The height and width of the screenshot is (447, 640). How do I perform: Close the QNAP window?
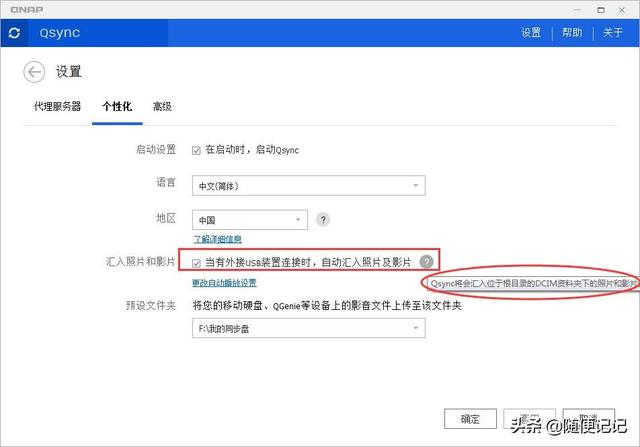click(622, 10)
